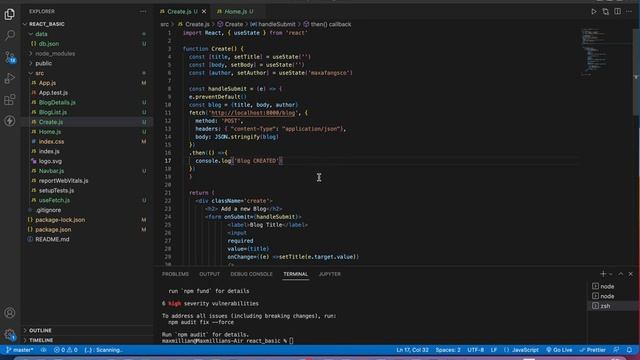Click the master branch indicator in status bar
Viewport: 640px width, 360px height.
pos(20,350)
